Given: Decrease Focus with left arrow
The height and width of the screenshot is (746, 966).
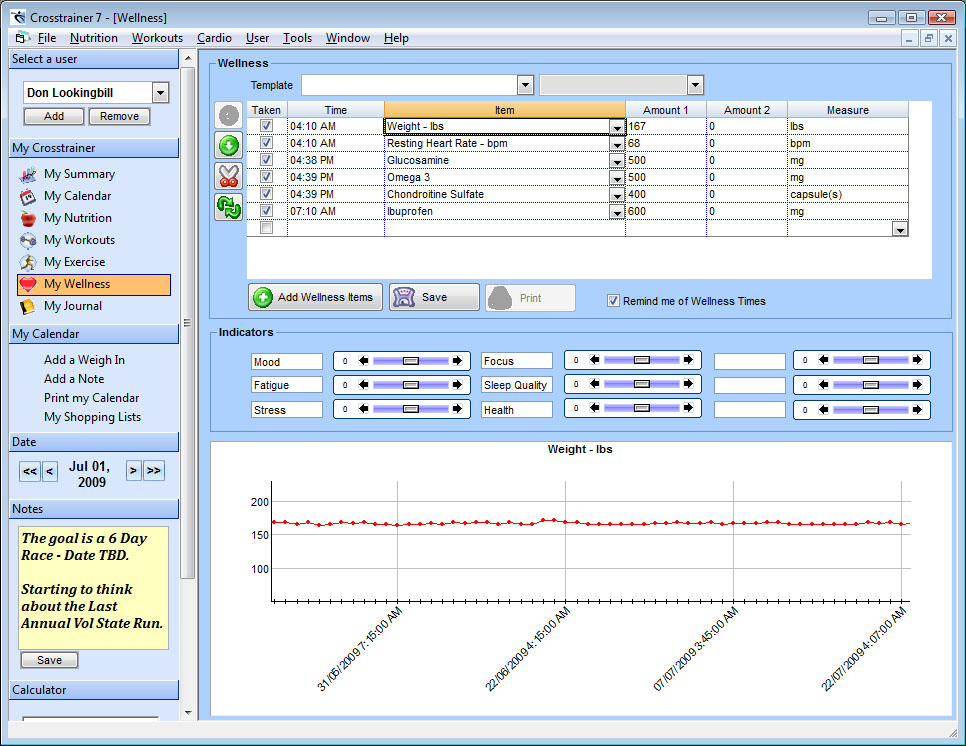Looking at the screenshot, I should [x=595, y=360].
